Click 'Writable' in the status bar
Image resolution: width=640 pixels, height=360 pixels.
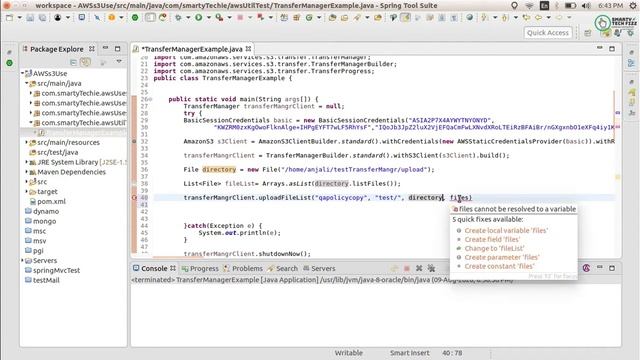[349, 353]
